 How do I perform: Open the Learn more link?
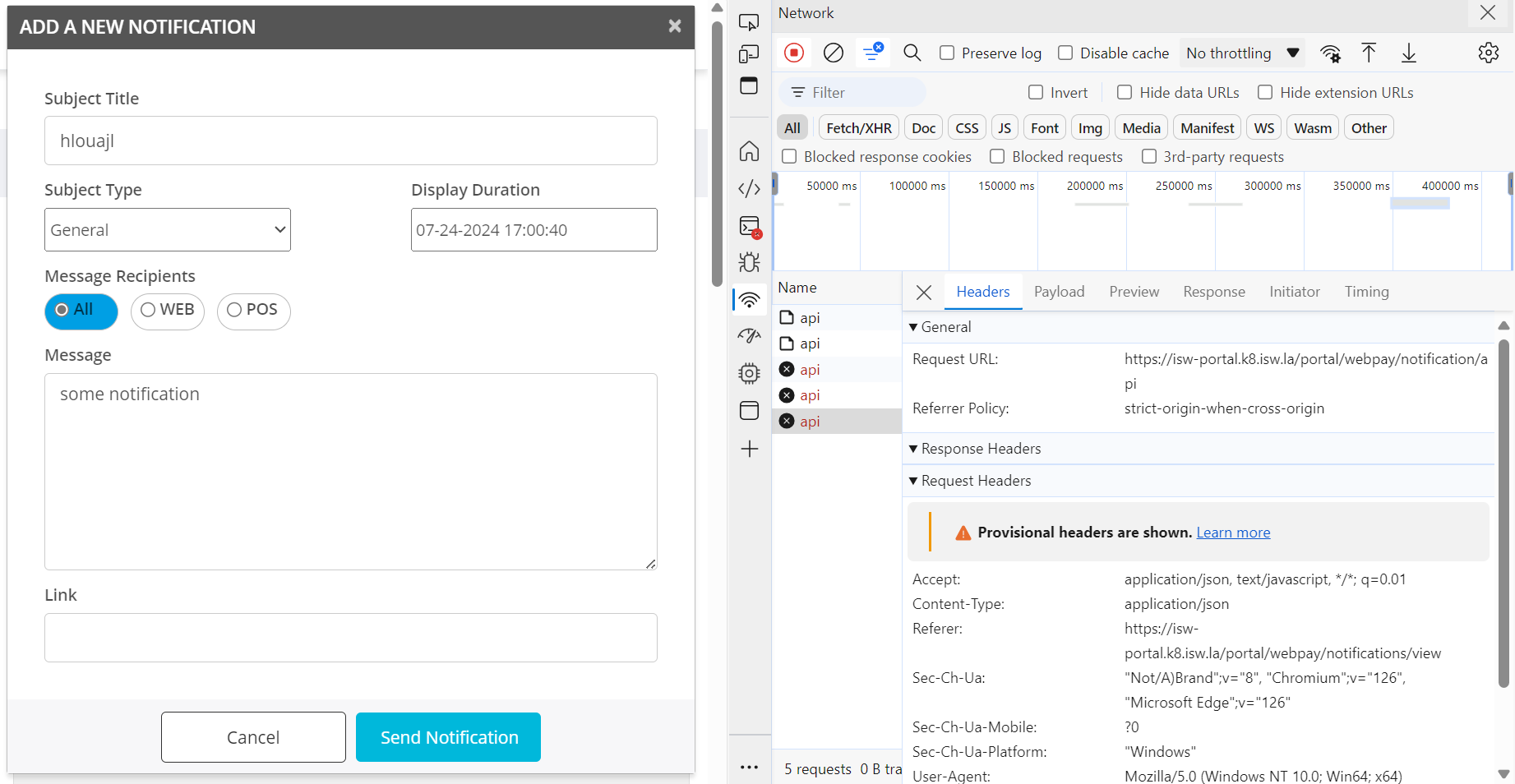(x=1232, y=533)
